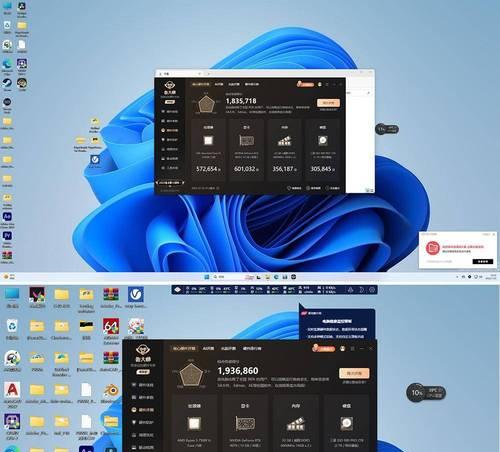Select the graphics card score 601,032
500x452 pixels.
245,169
